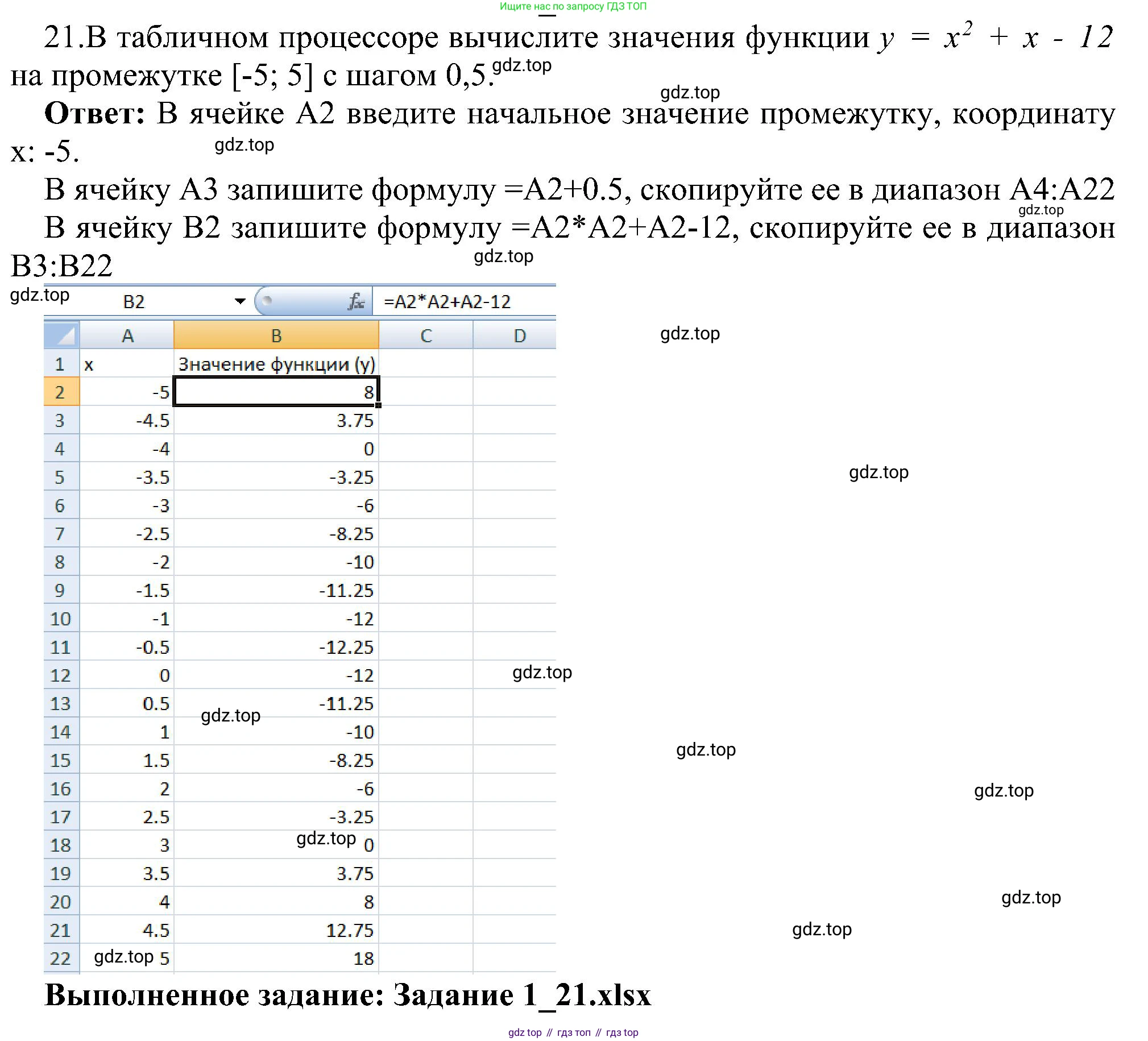Click cell B13 in row 13 with -11.25

(x=276, y=703)
